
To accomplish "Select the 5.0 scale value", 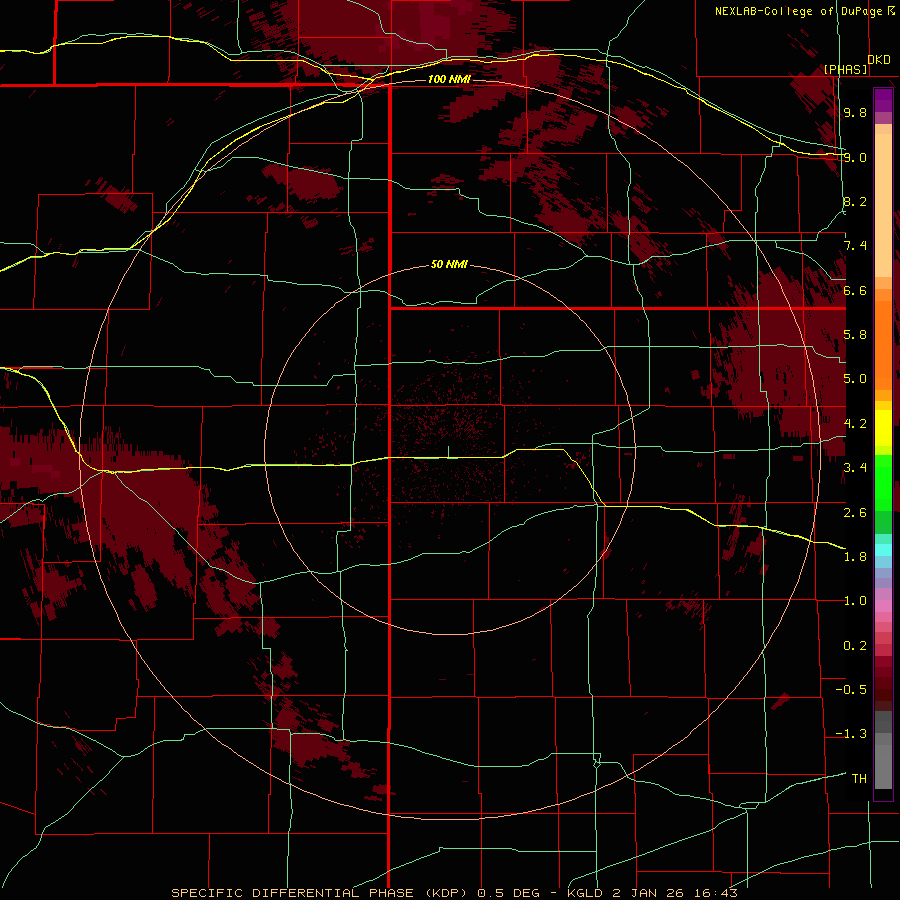I will point(855,379).
